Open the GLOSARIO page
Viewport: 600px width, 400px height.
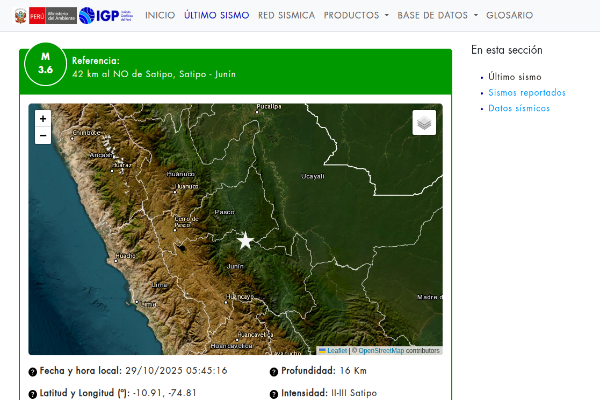(x=509, y=15)
